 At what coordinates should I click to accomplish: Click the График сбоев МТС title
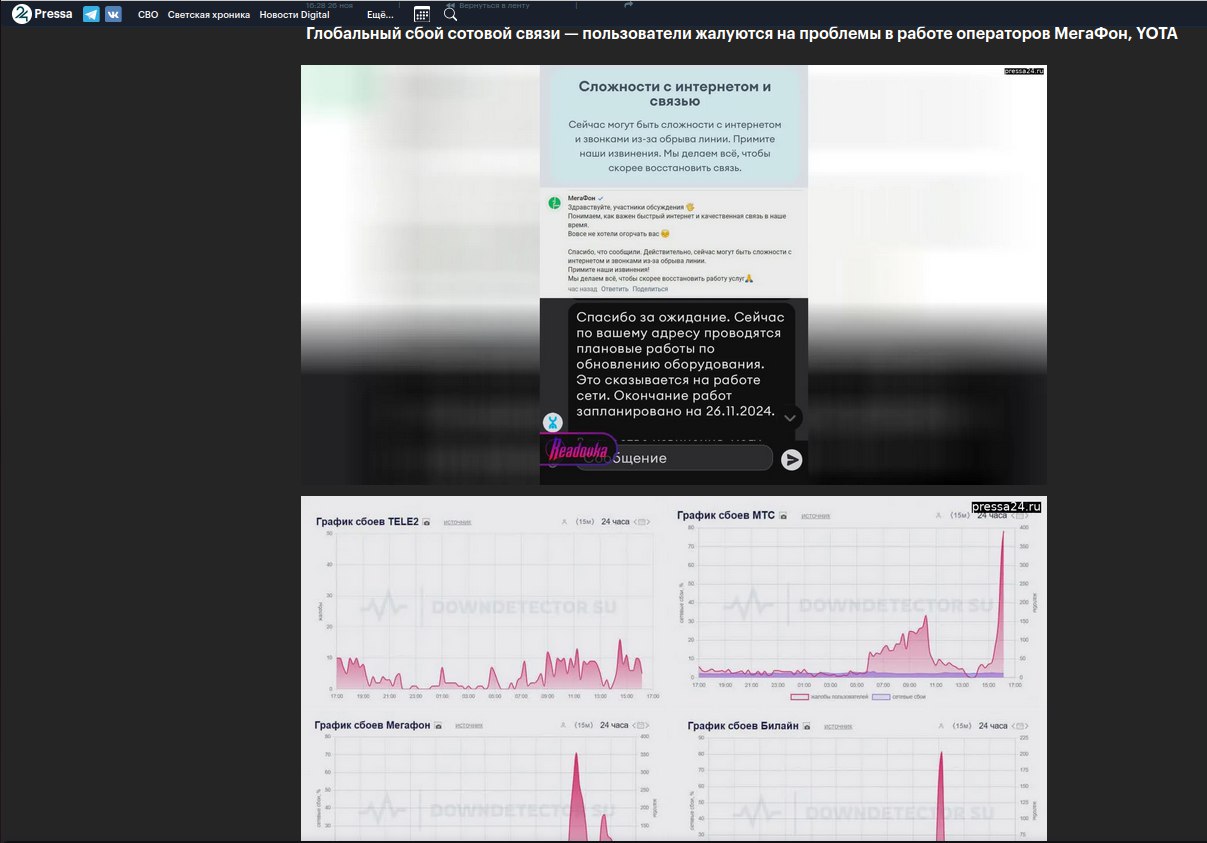tap(726, 516)
